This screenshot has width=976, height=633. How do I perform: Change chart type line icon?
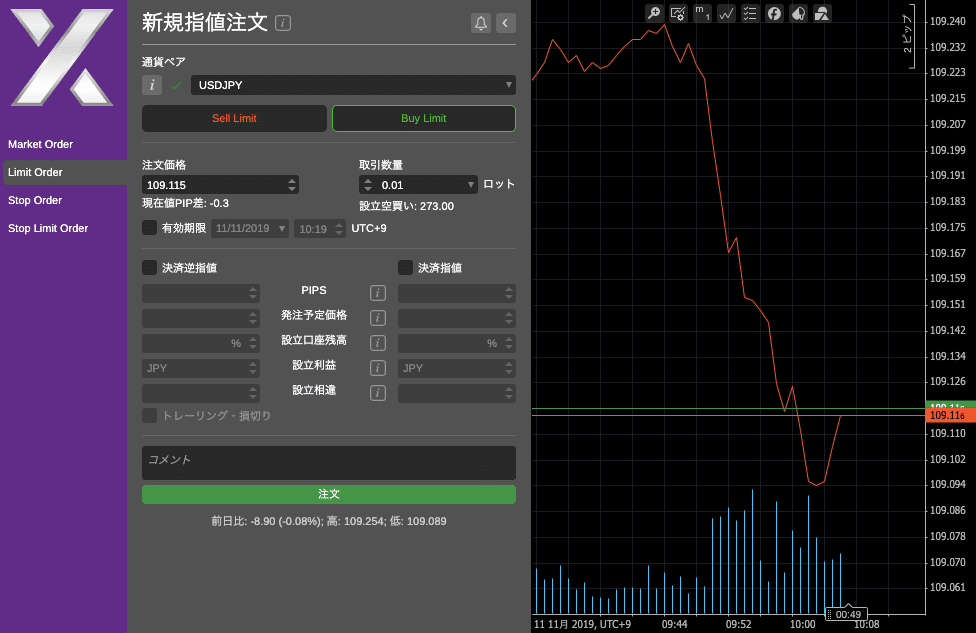coord(726,13)
